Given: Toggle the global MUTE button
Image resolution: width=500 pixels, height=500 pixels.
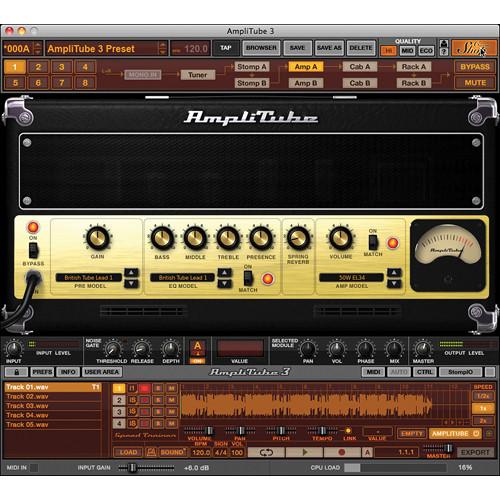Looking at the screenshot, I should click(475, 83).
